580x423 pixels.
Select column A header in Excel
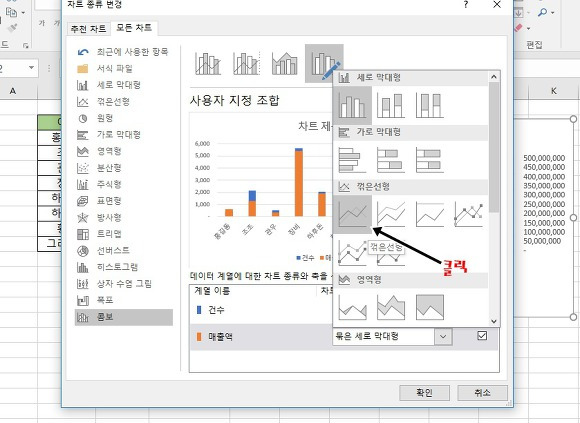point(13,91)
